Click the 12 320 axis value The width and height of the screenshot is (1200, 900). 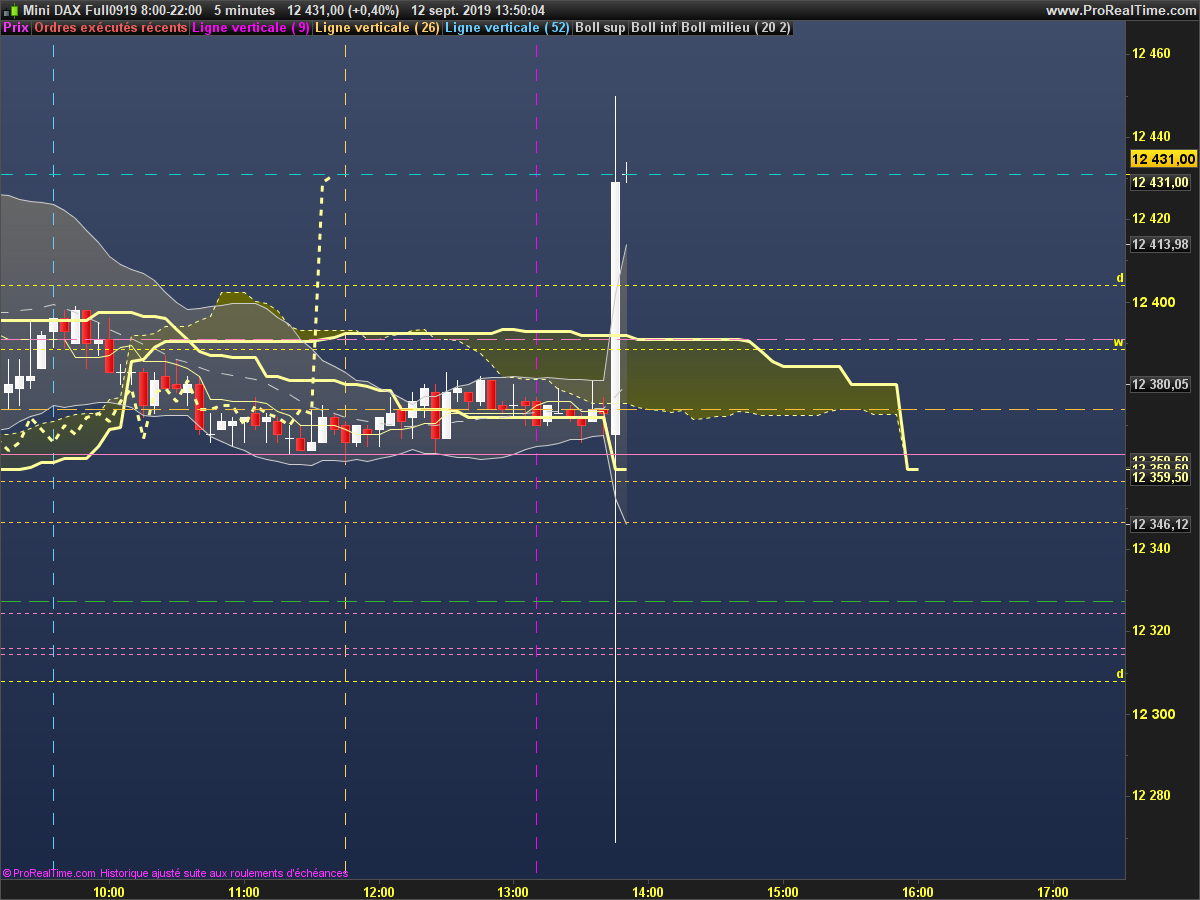pyautogui.click(x=1151, y=631)
